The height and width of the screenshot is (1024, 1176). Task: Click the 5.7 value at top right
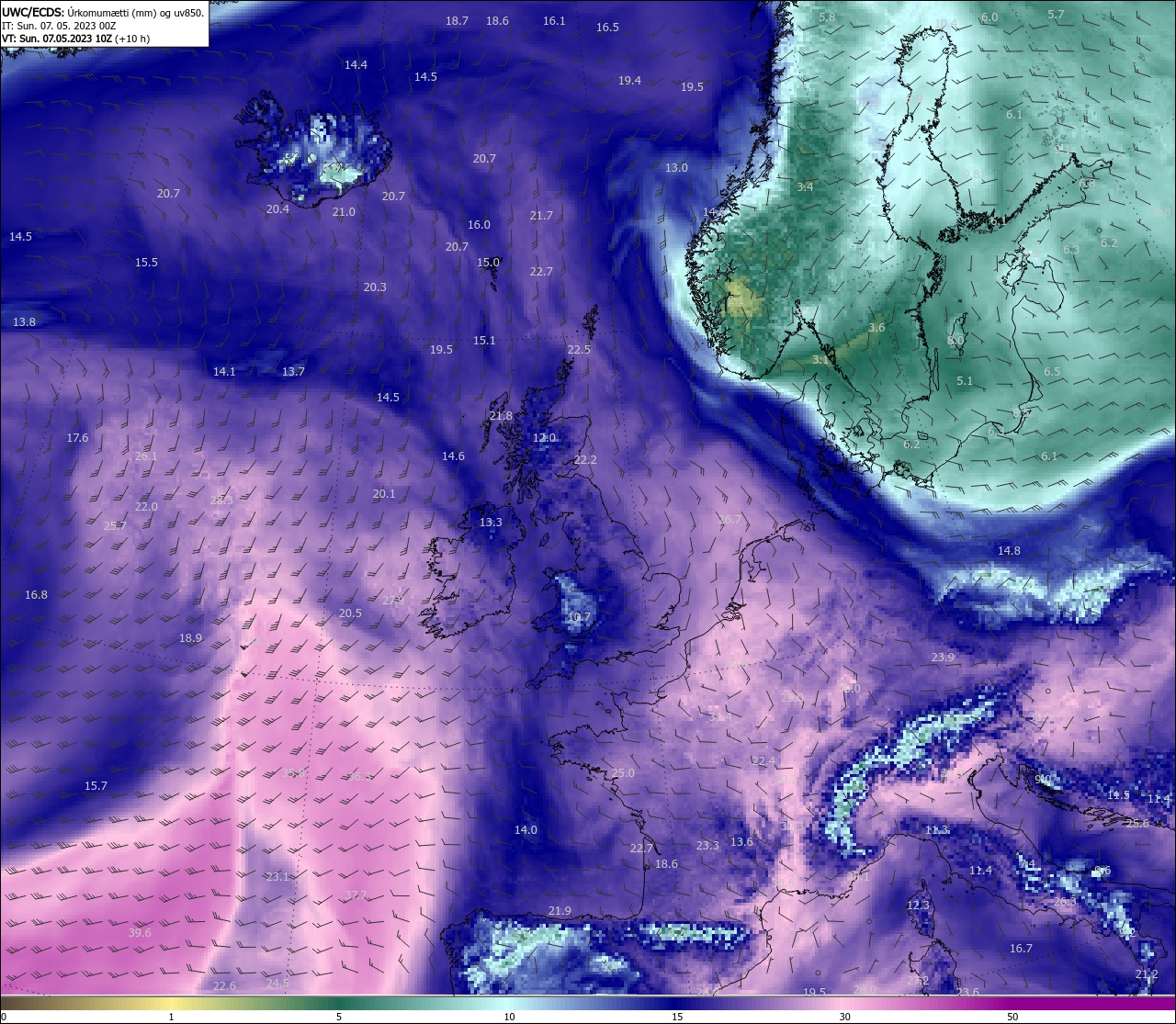pos(1056,15)
